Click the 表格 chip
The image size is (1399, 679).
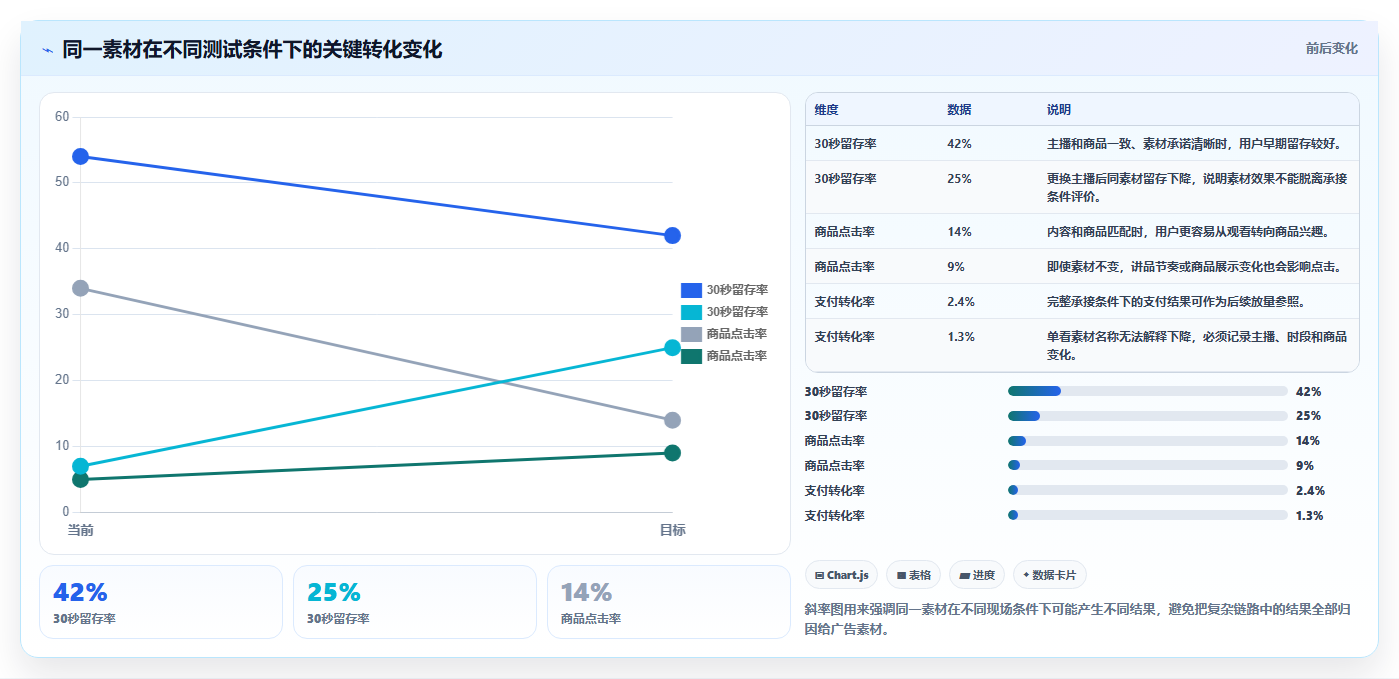[x=914, y=575]
